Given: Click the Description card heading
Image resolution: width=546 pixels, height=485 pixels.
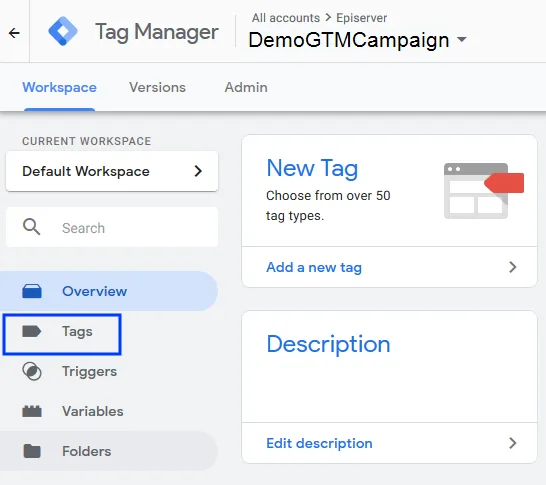Looking at the screenshot, I should [x=328, y=345].
